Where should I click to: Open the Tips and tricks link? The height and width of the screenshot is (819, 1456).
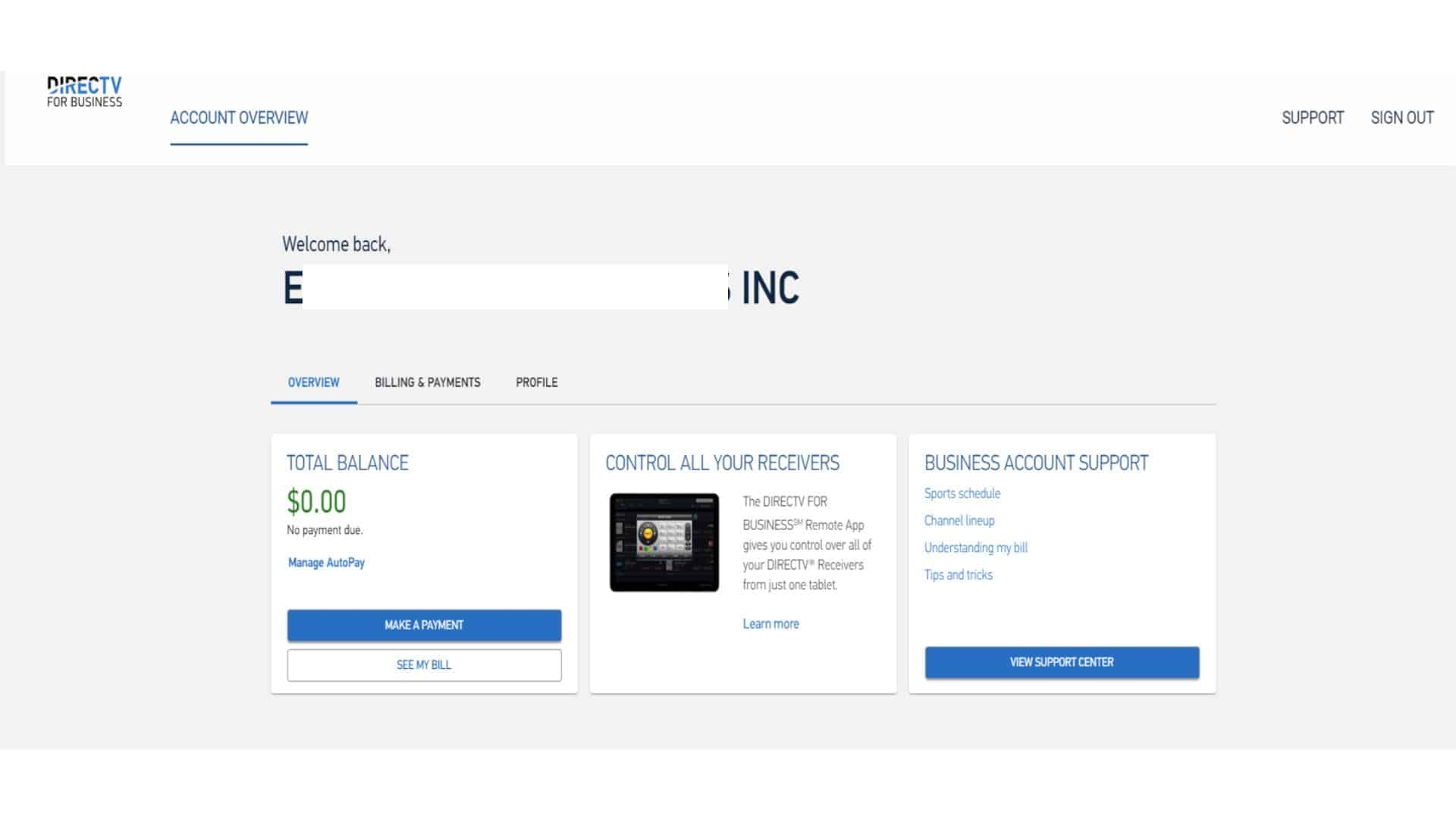point(958,575)
